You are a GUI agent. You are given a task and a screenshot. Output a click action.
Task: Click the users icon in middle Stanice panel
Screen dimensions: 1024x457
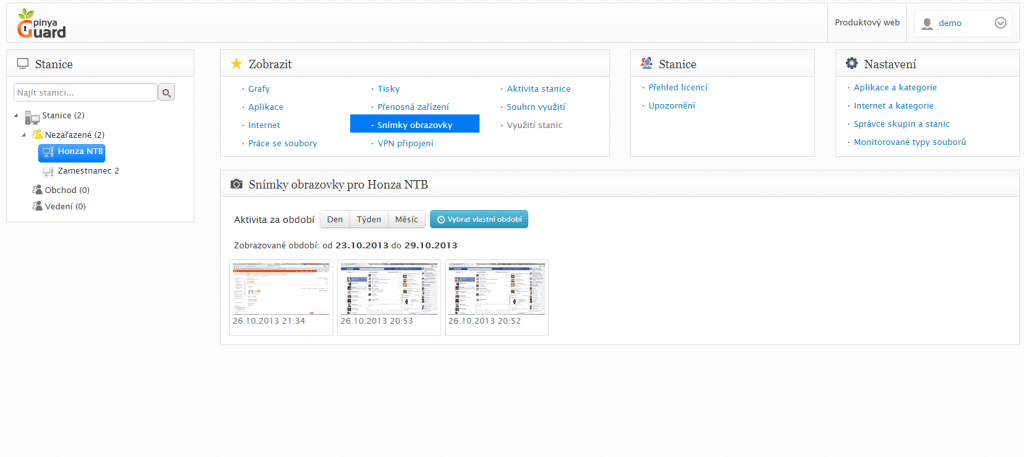pos(647,63)
